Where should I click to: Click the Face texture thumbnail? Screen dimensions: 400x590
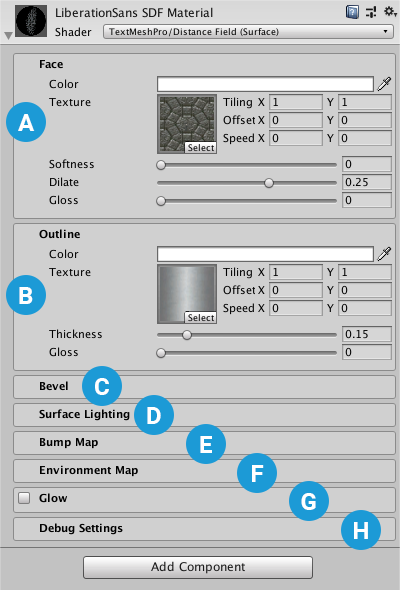[x=187, y=124]
